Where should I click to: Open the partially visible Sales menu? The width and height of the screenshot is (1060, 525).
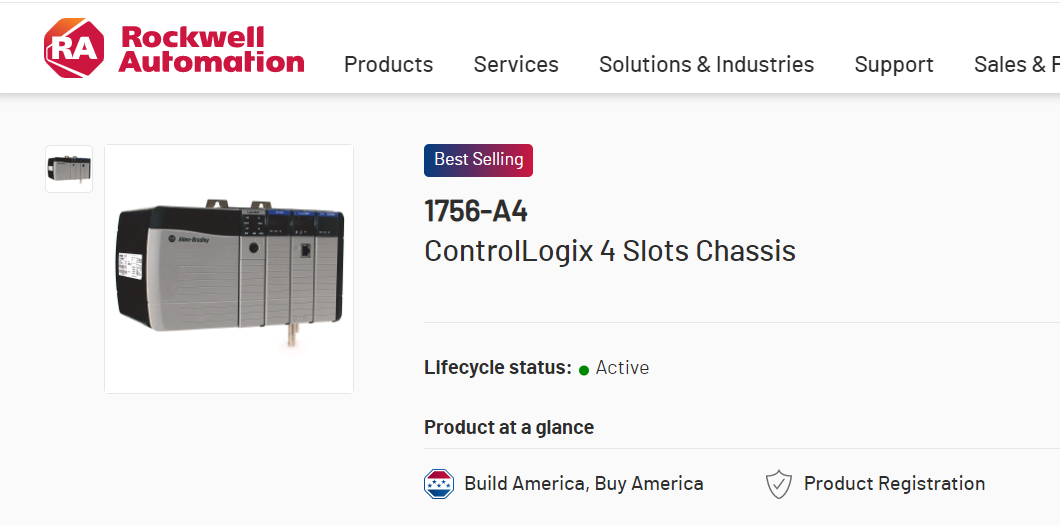[x=1016, y=65]
